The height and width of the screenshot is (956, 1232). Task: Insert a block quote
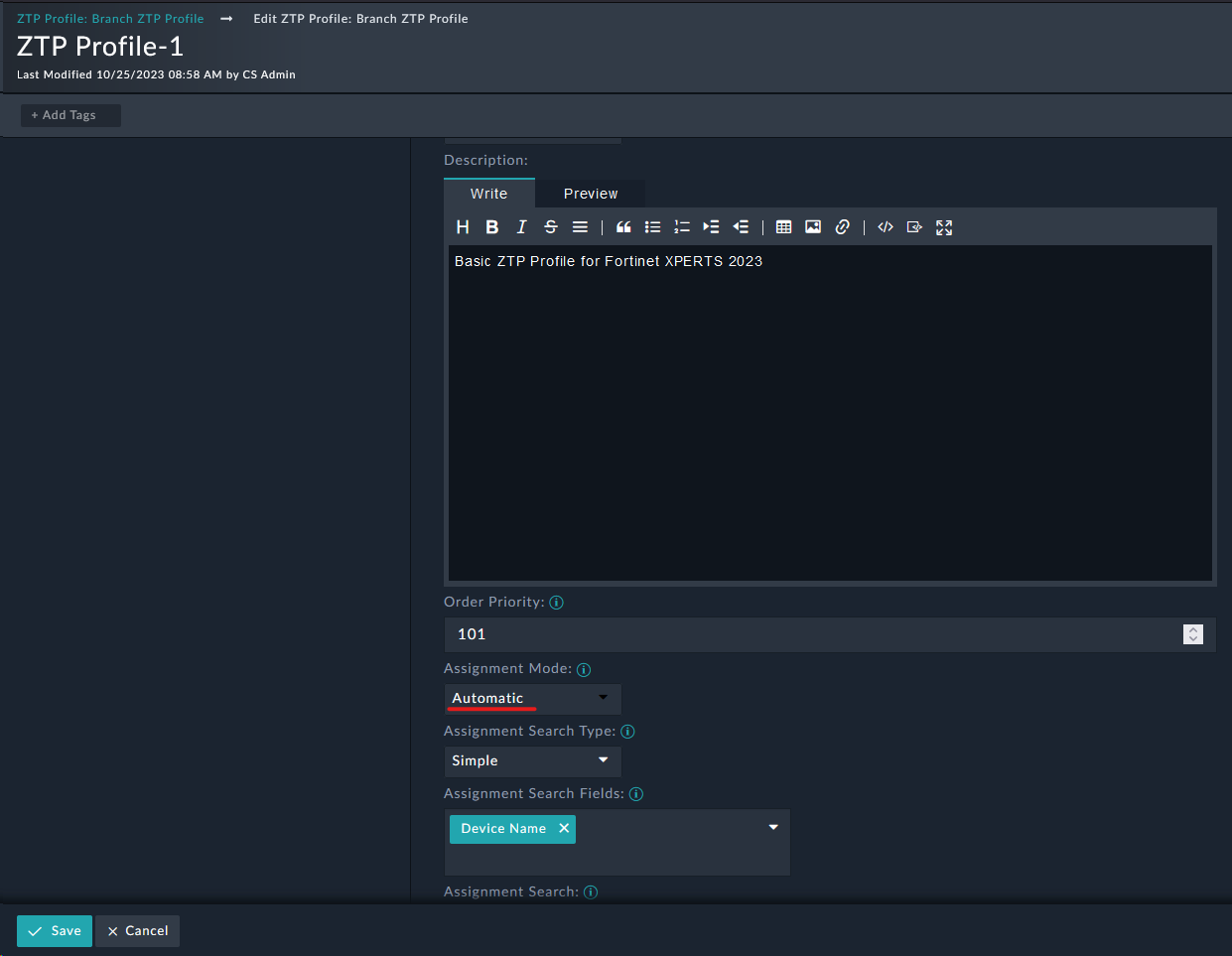pos(623,227)
